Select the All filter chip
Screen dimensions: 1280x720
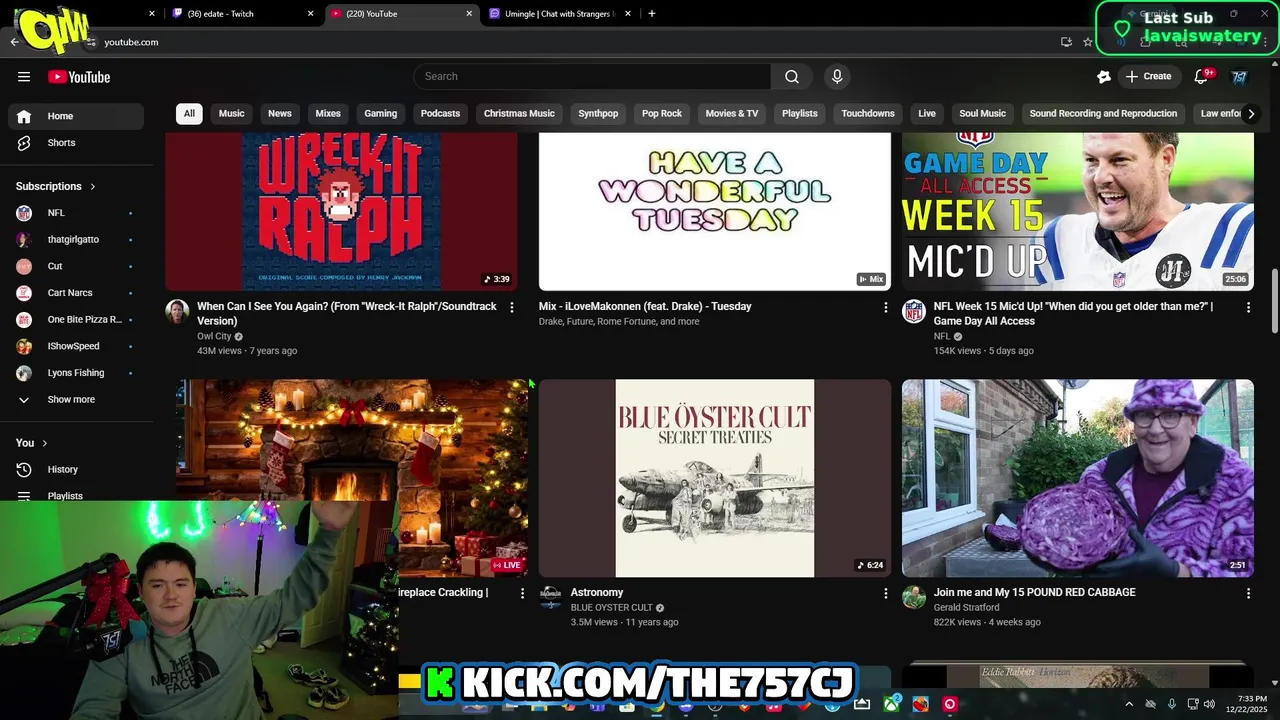[x=189, y=114]
